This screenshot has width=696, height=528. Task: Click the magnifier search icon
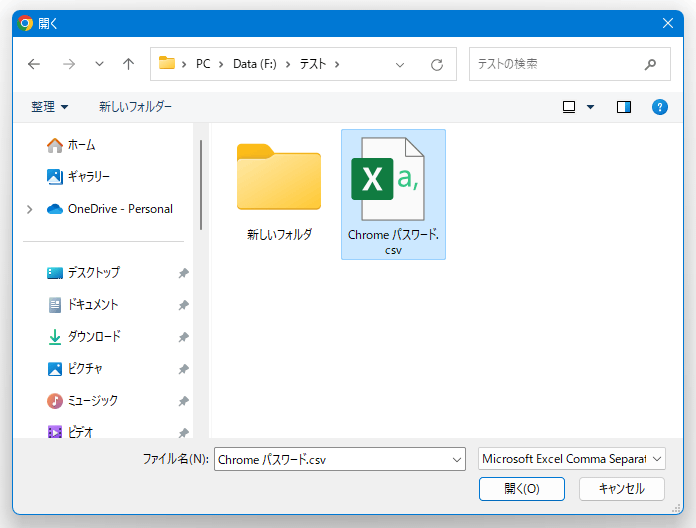(x=650, y=64)
